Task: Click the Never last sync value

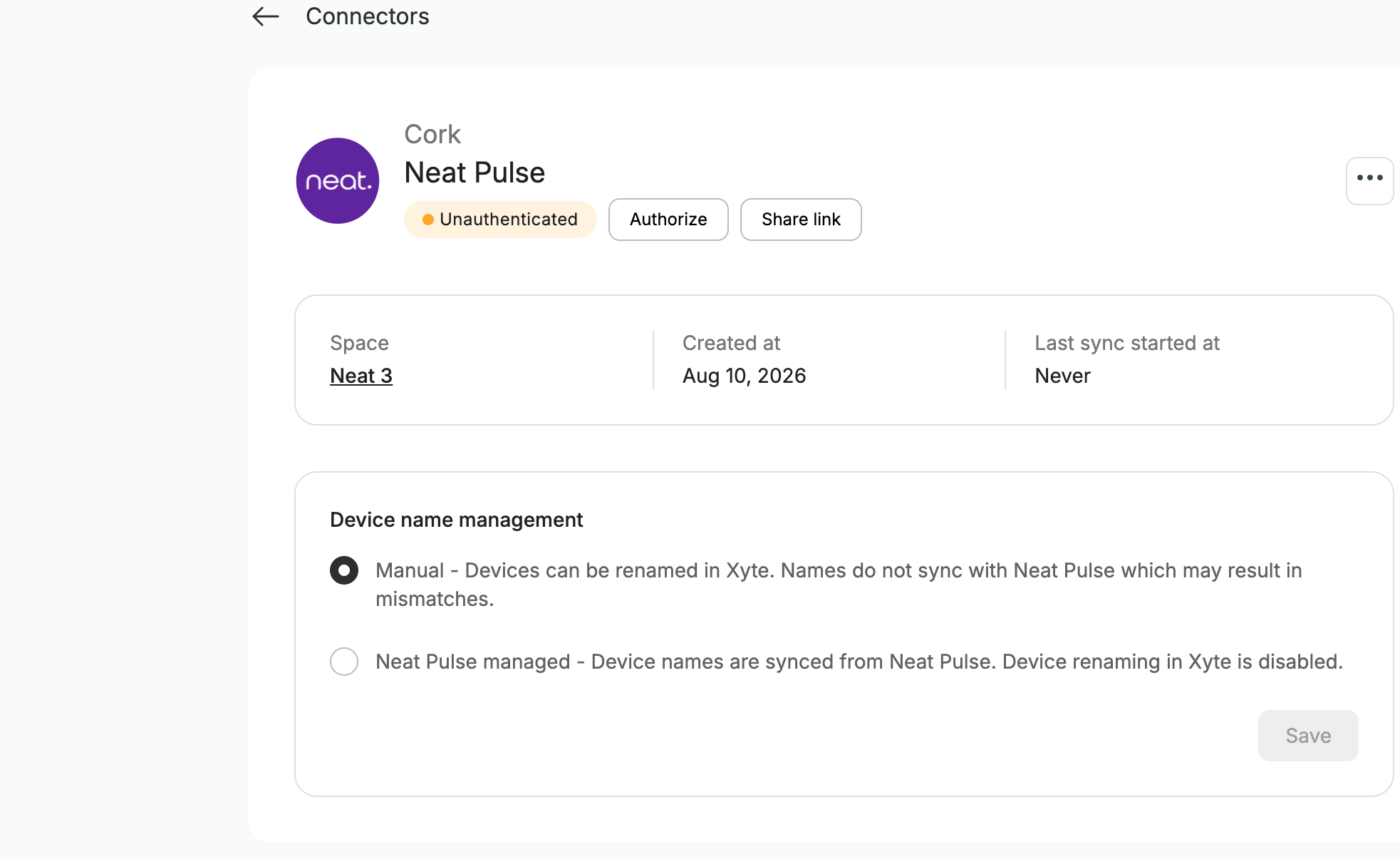Action: click(1062, 376)
